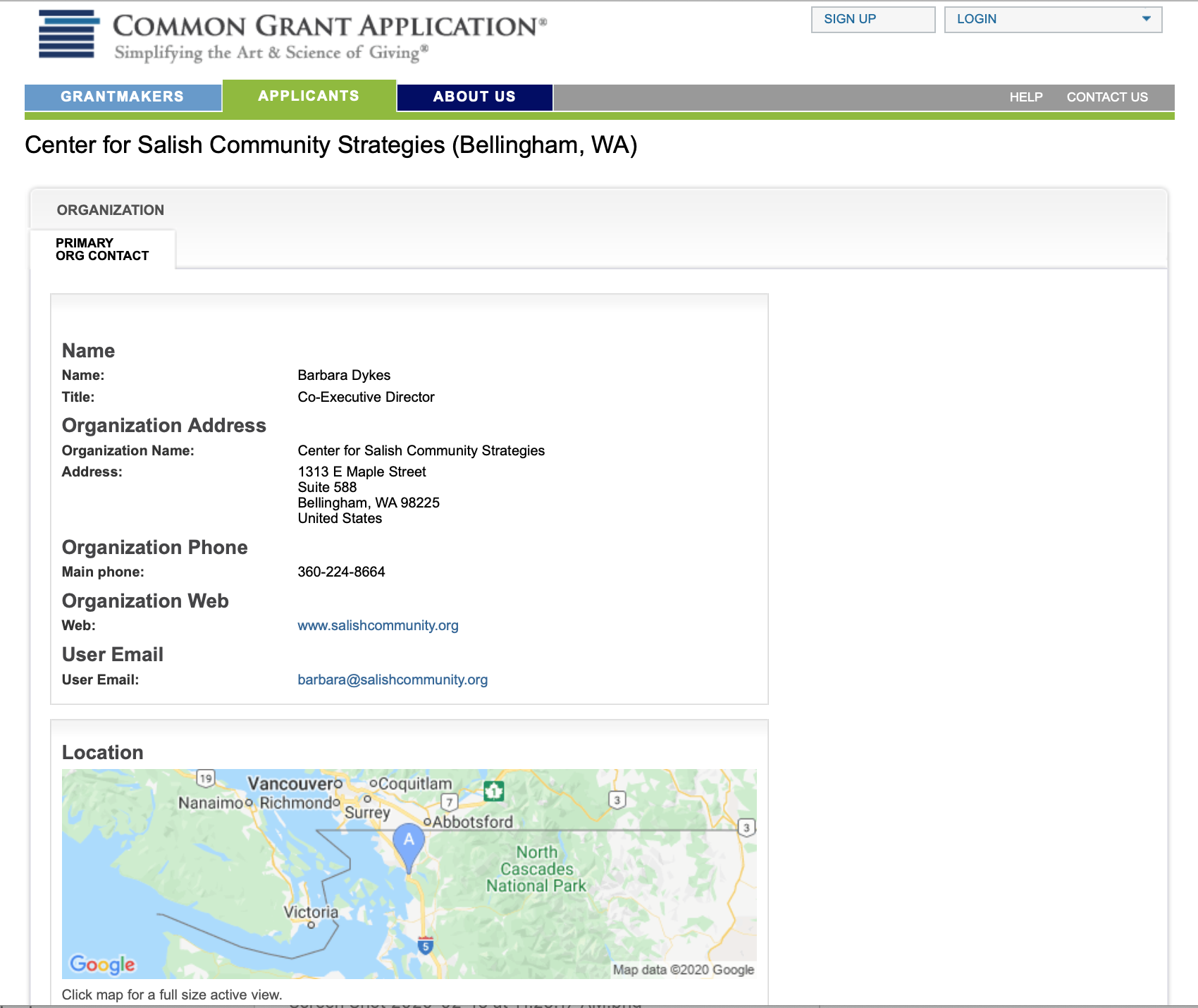Click the Highway 7 shield near Coquitlam

[x=450, y=802]
